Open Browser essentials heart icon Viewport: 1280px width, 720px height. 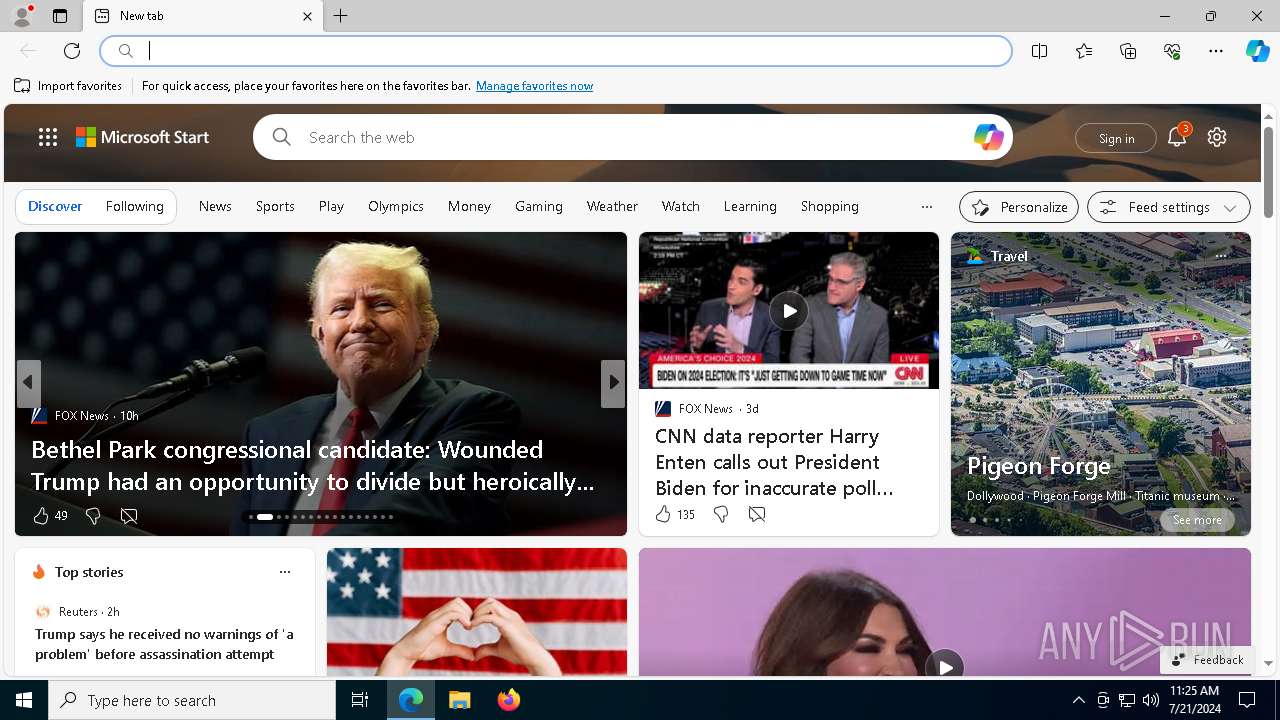coord(1172,51)
